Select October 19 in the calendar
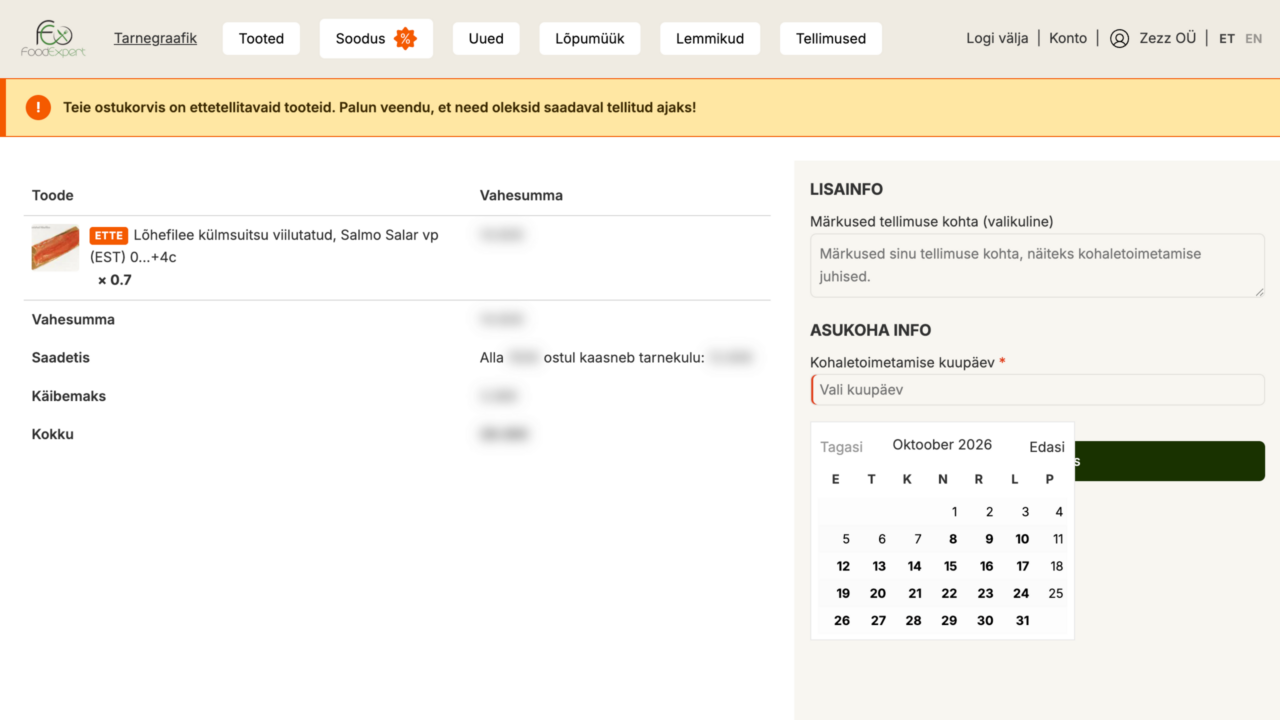1280x720 pixels. (843, 593)
